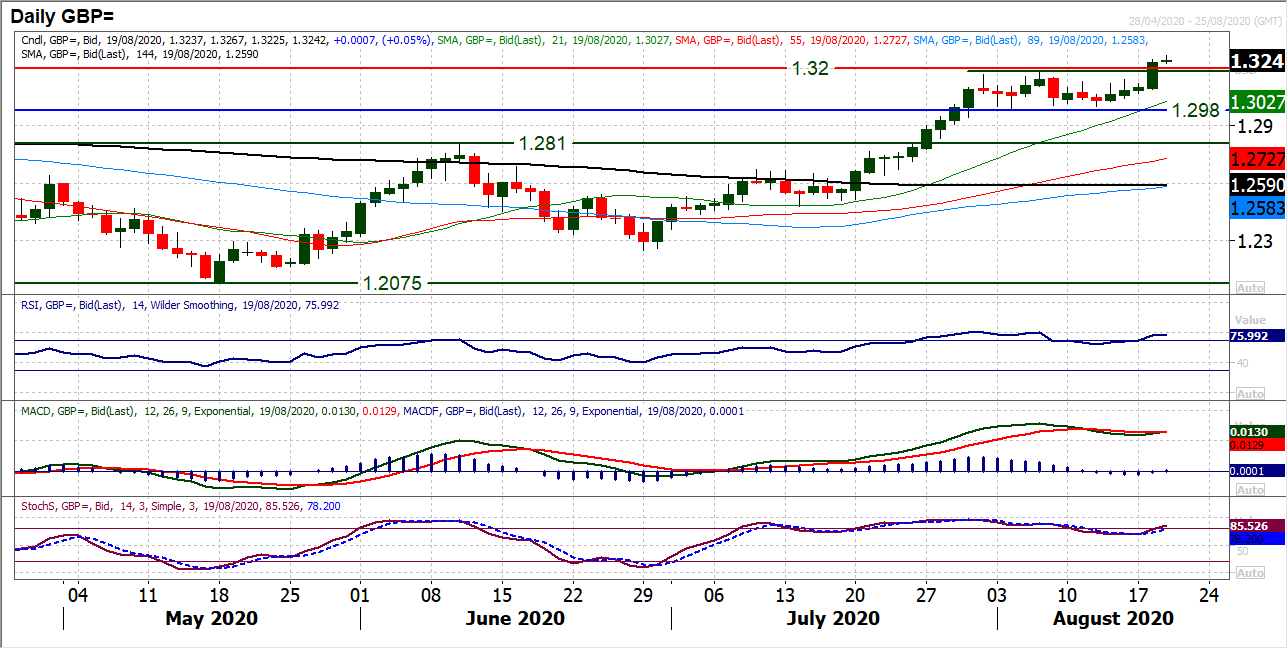Click July 2020 on the time axis

[833, 618]
